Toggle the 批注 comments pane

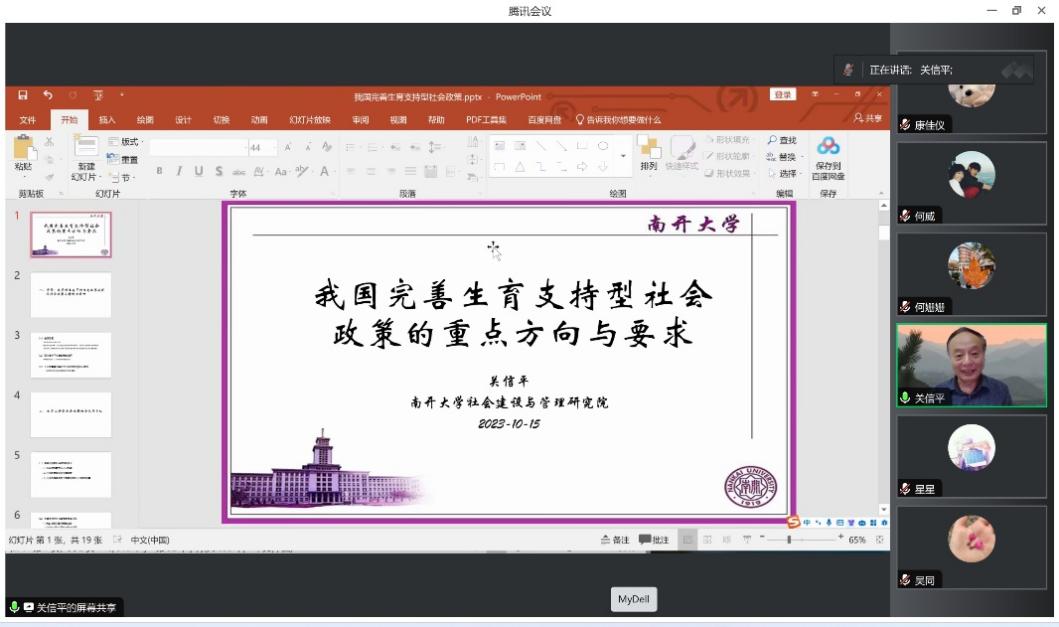pyautogui.click(x=653, y=540)
